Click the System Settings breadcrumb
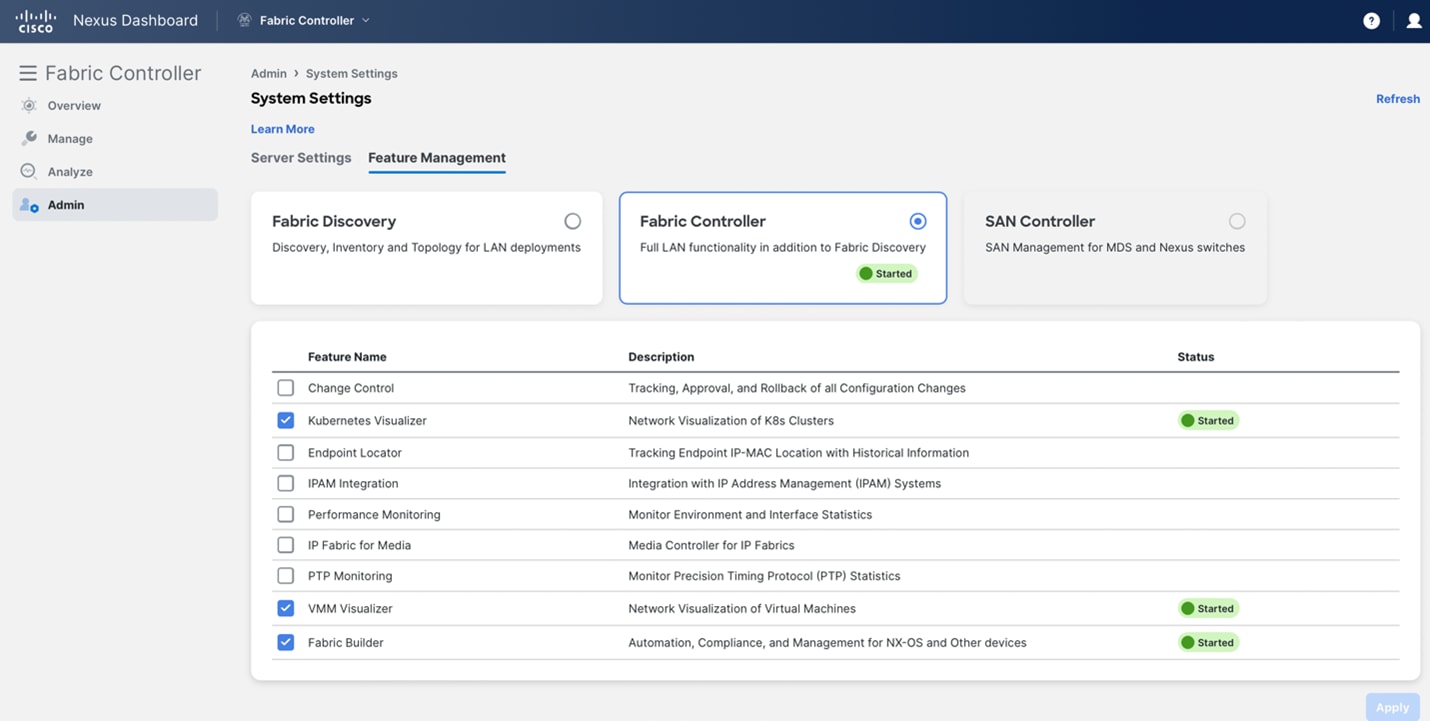This screenshot has width=1430, height=721. pos(351,73)
